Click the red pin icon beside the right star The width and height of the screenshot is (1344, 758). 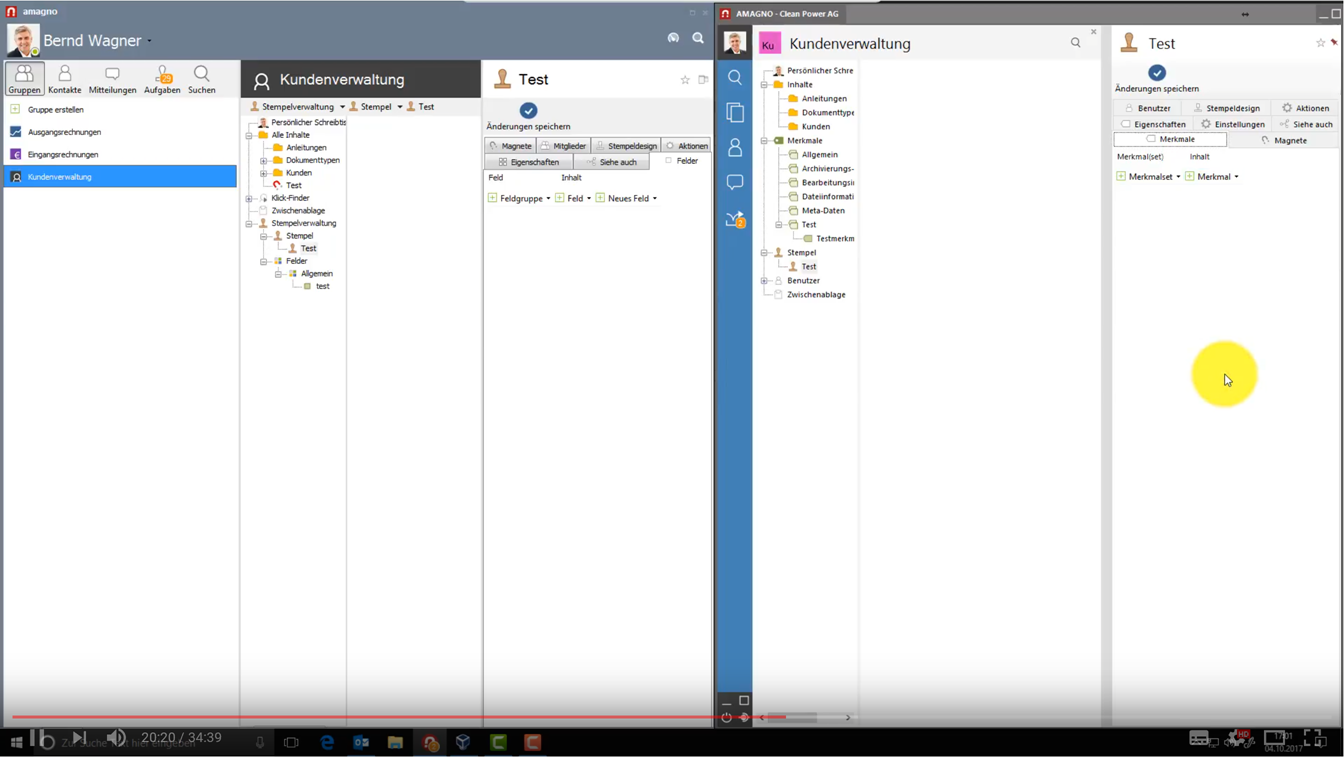(x=1334, y=43)
